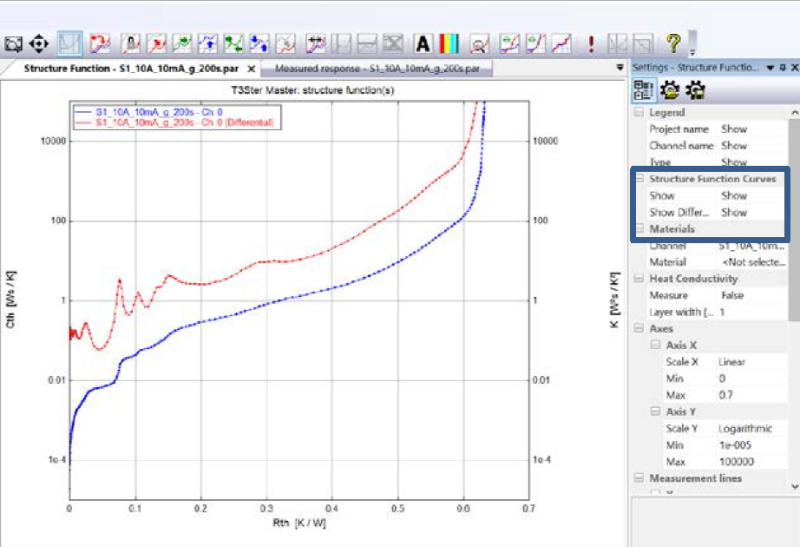Click the blue up-arrow curve toolbar icon
This screenshot has width=800, height=547.
pos(208,44)
